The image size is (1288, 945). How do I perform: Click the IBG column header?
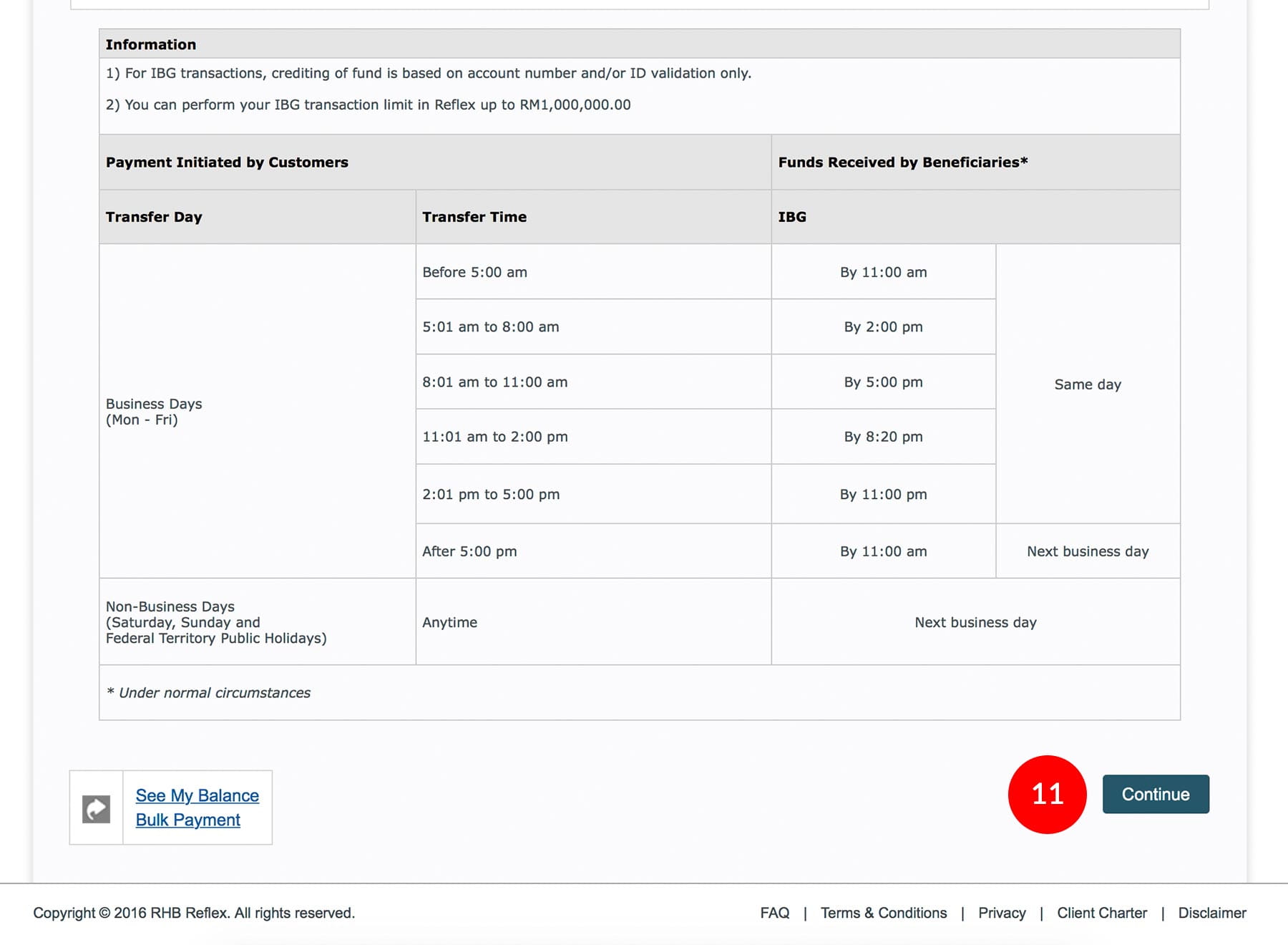coord(792,217)
